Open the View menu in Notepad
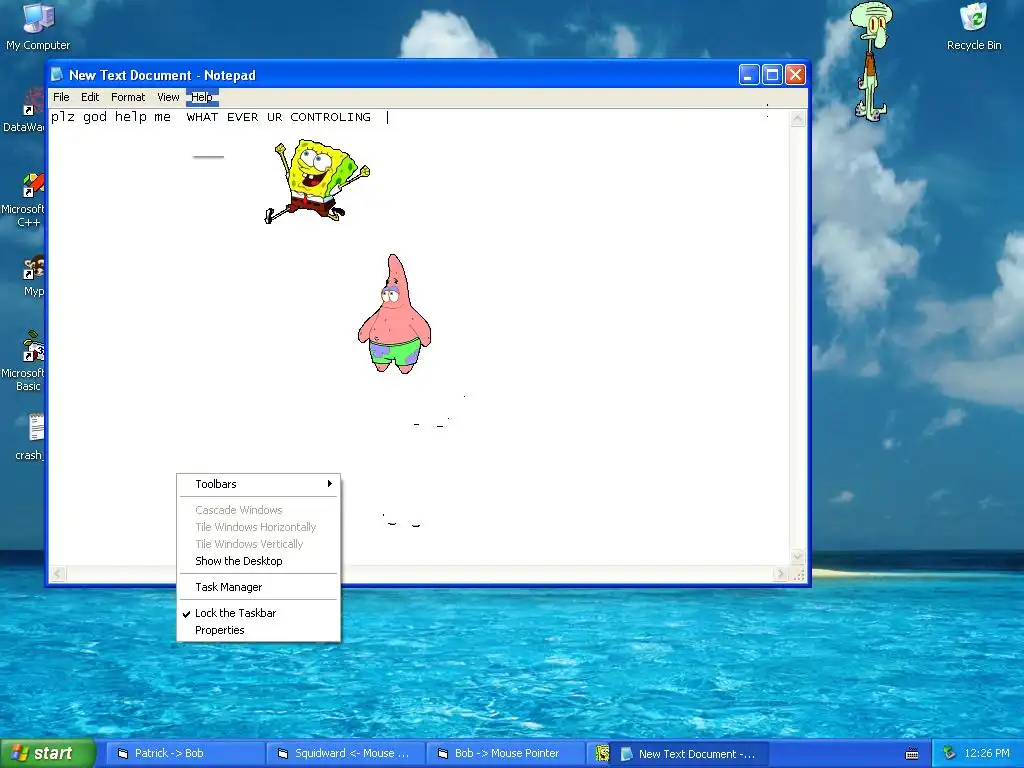Viewport: 1024px width, 768px height. (x=168, y=97)
